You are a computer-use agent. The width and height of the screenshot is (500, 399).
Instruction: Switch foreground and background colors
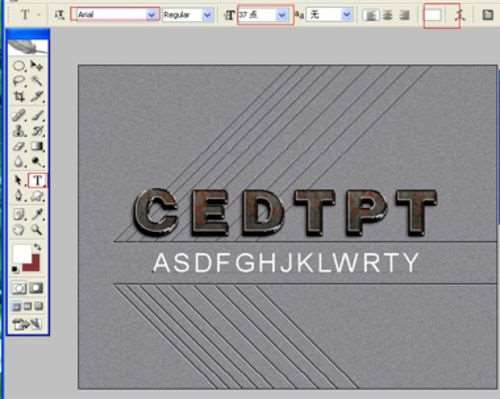point(37,247)
